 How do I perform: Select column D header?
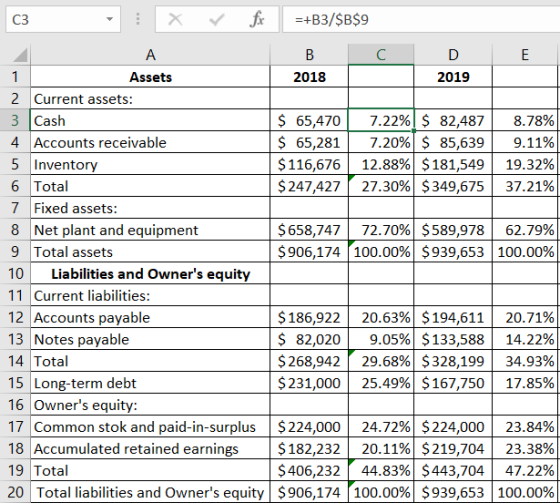(453, 55)
